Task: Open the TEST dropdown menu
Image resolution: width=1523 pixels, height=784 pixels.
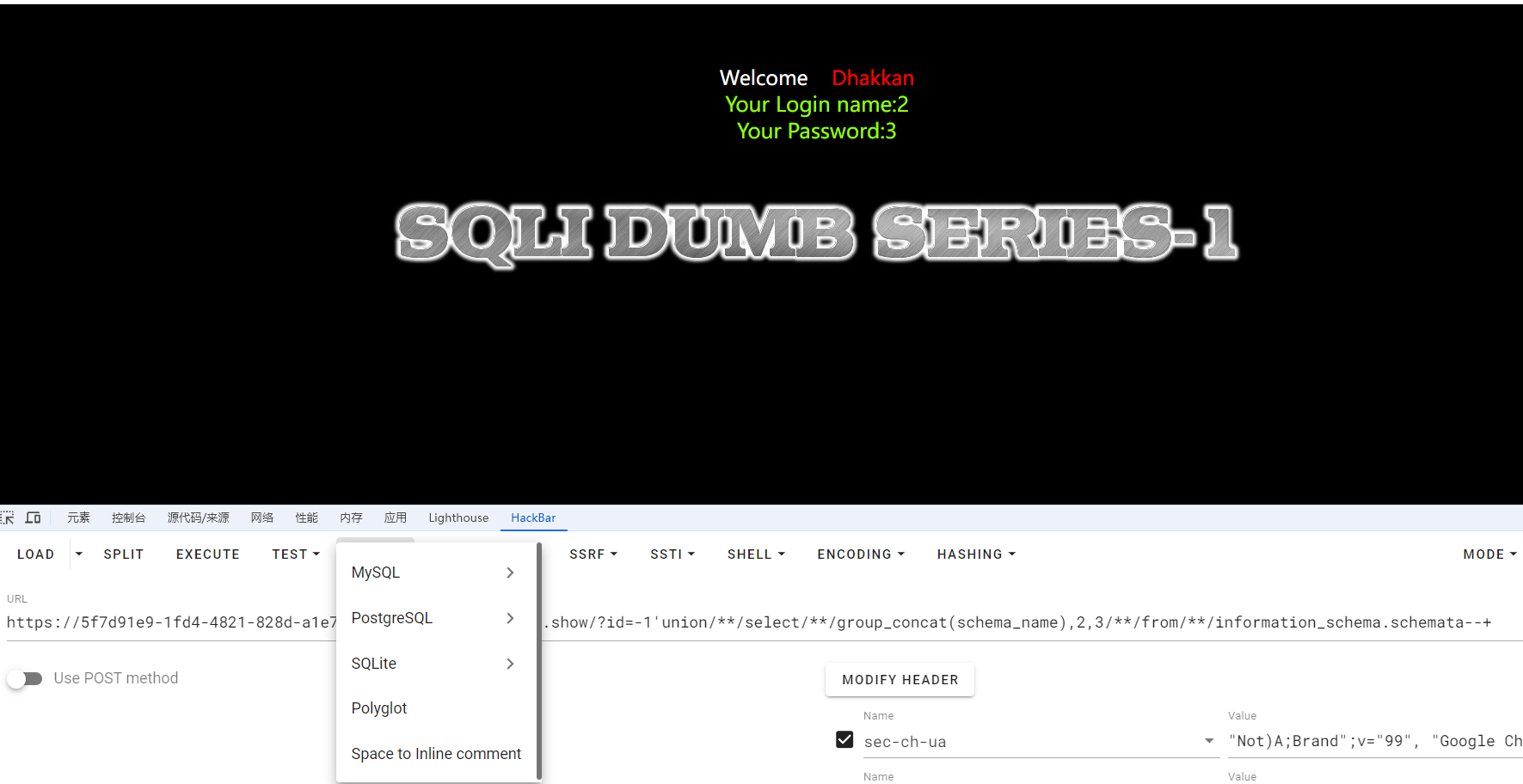Action: click(x=295, y=554)
